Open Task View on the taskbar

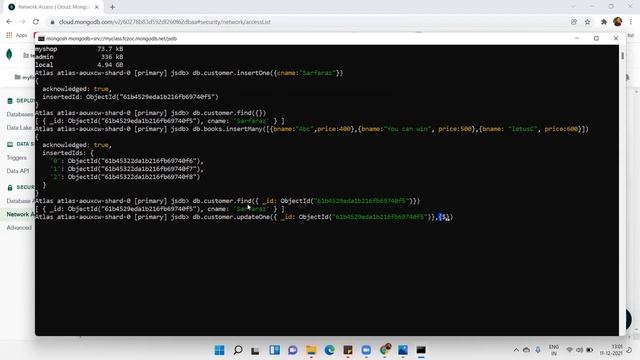pos(256,350)
